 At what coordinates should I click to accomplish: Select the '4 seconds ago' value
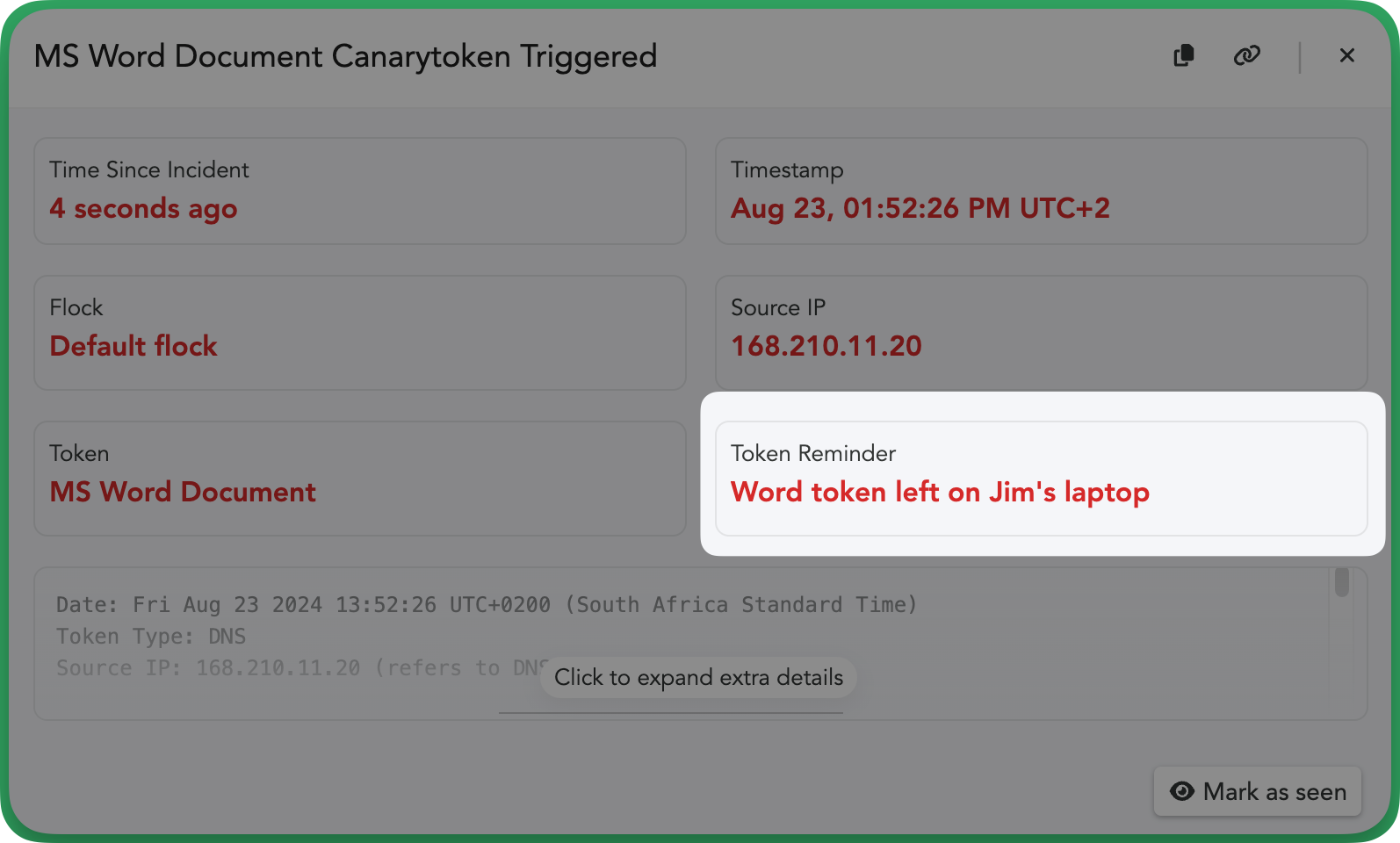point(143,209)
